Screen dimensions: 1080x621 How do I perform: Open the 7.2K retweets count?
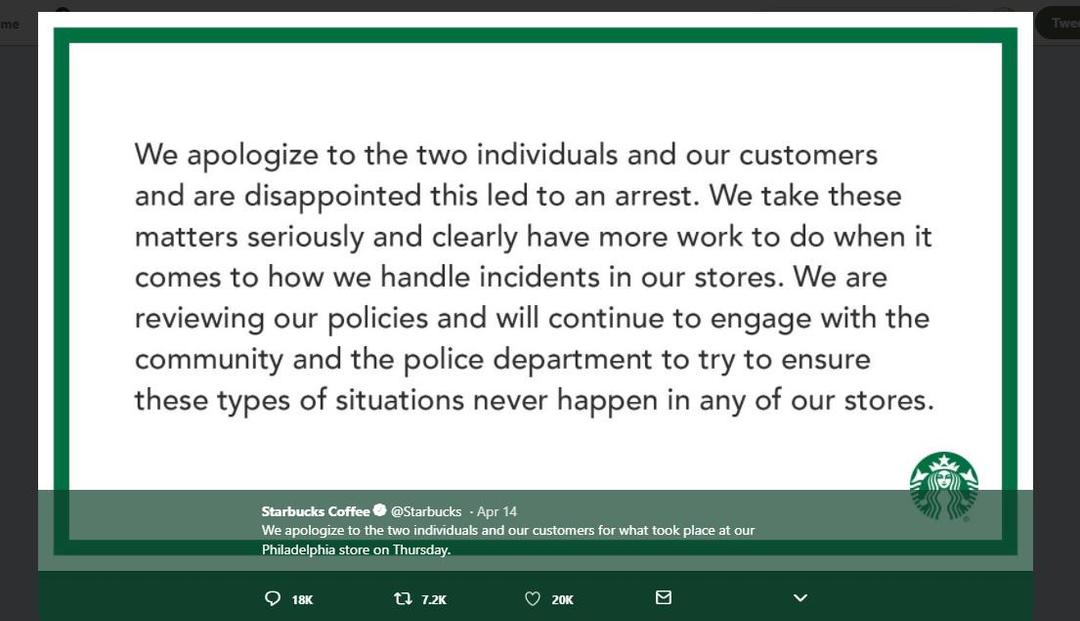pos(434,600)
